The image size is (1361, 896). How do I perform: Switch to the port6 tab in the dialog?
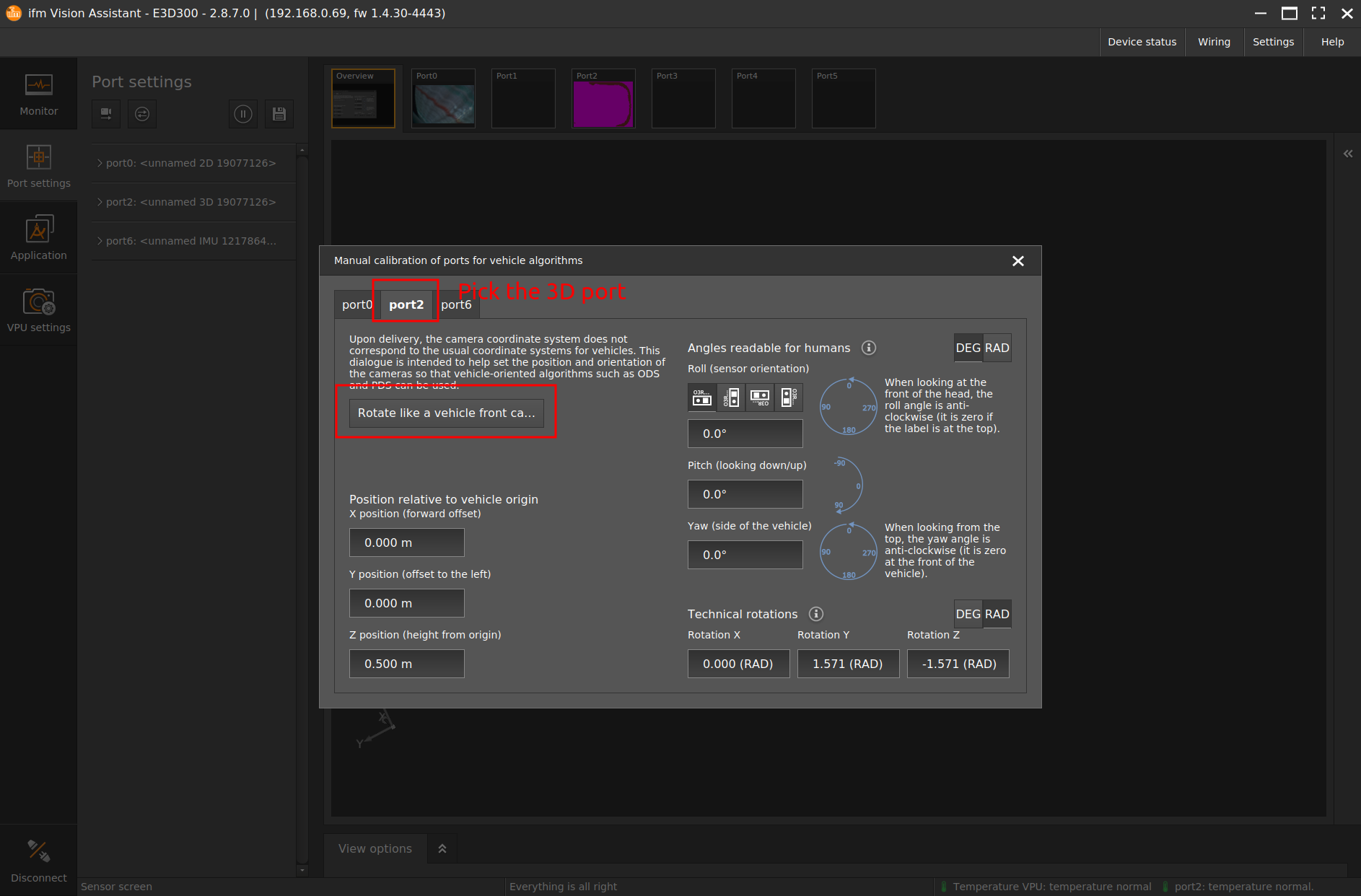[x=457, y=304]
